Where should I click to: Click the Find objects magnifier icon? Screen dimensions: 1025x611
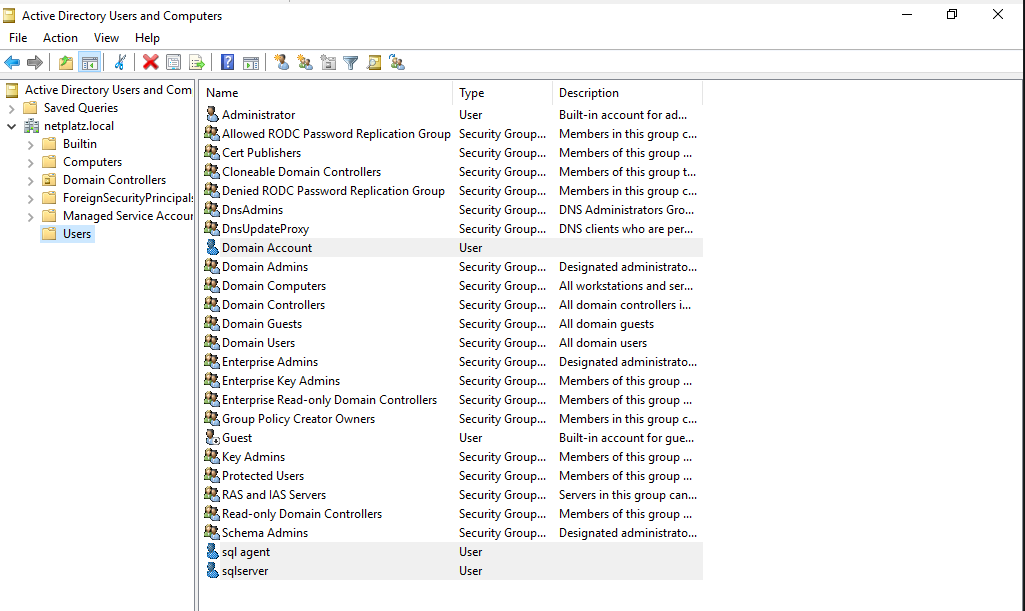(374, 63)
